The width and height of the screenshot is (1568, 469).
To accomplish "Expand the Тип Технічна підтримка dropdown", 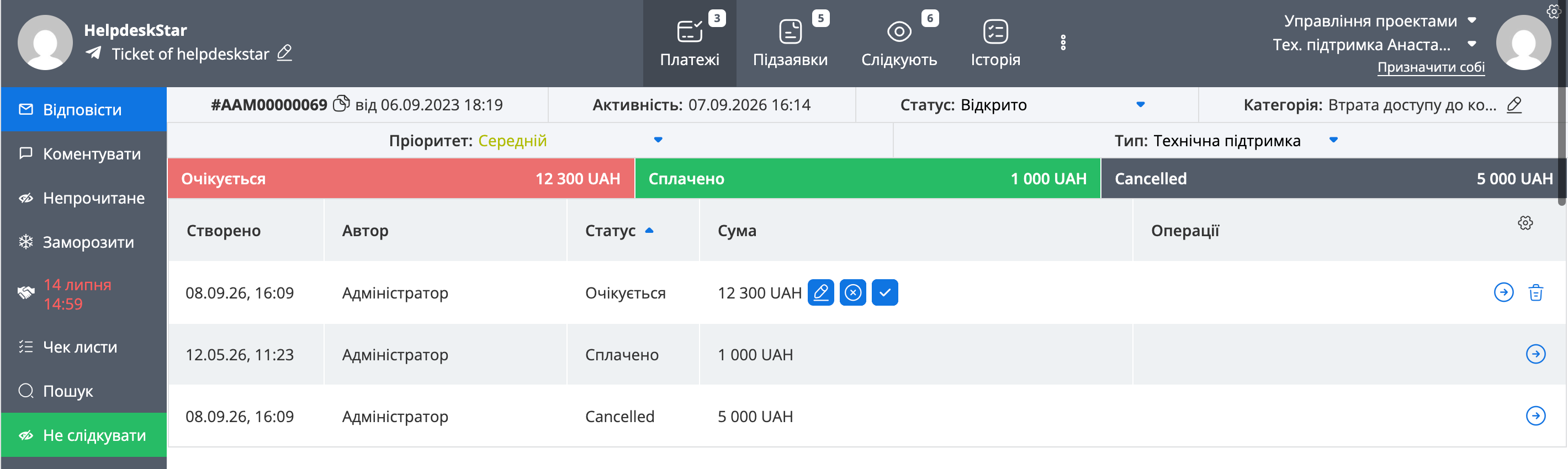I will 1333,140.
